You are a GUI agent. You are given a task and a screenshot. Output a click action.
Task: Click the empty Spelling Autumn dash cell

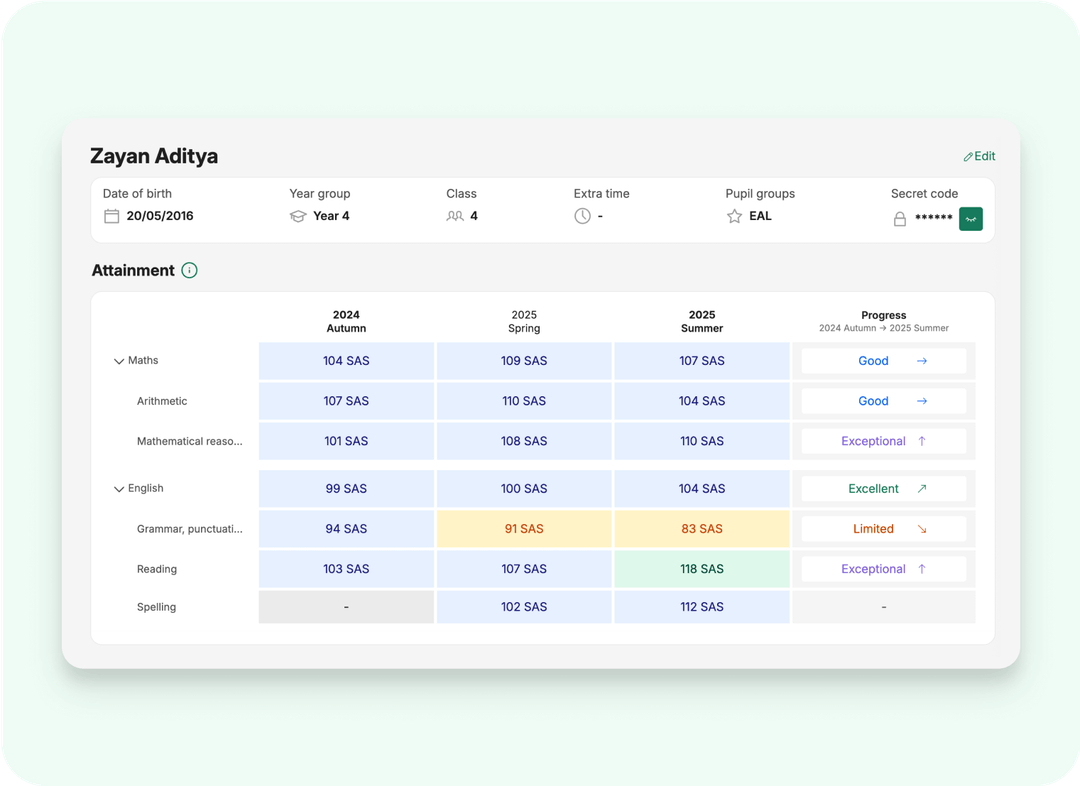click(x=346, y=607)
